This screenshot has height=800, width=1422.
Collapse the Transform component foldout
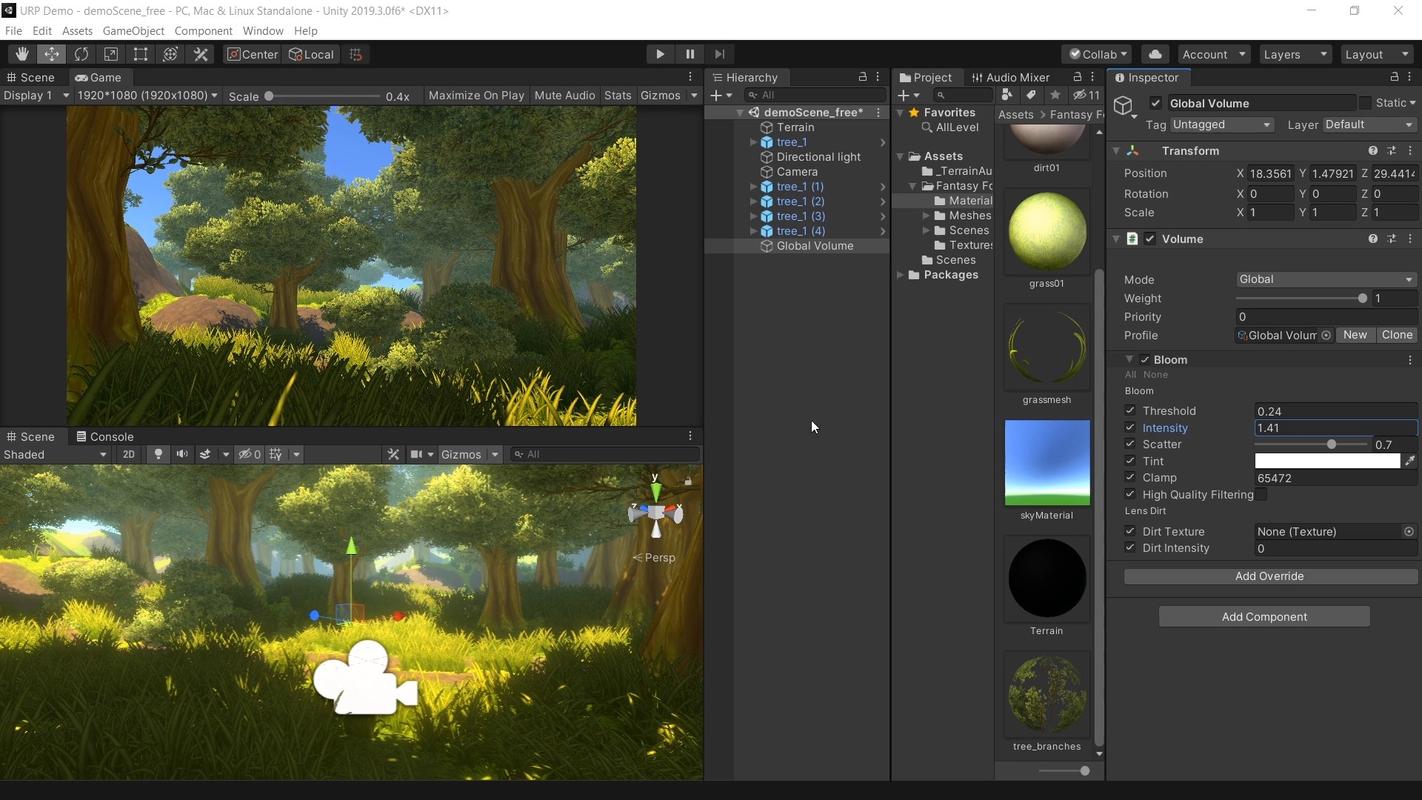click(1116, 151)
